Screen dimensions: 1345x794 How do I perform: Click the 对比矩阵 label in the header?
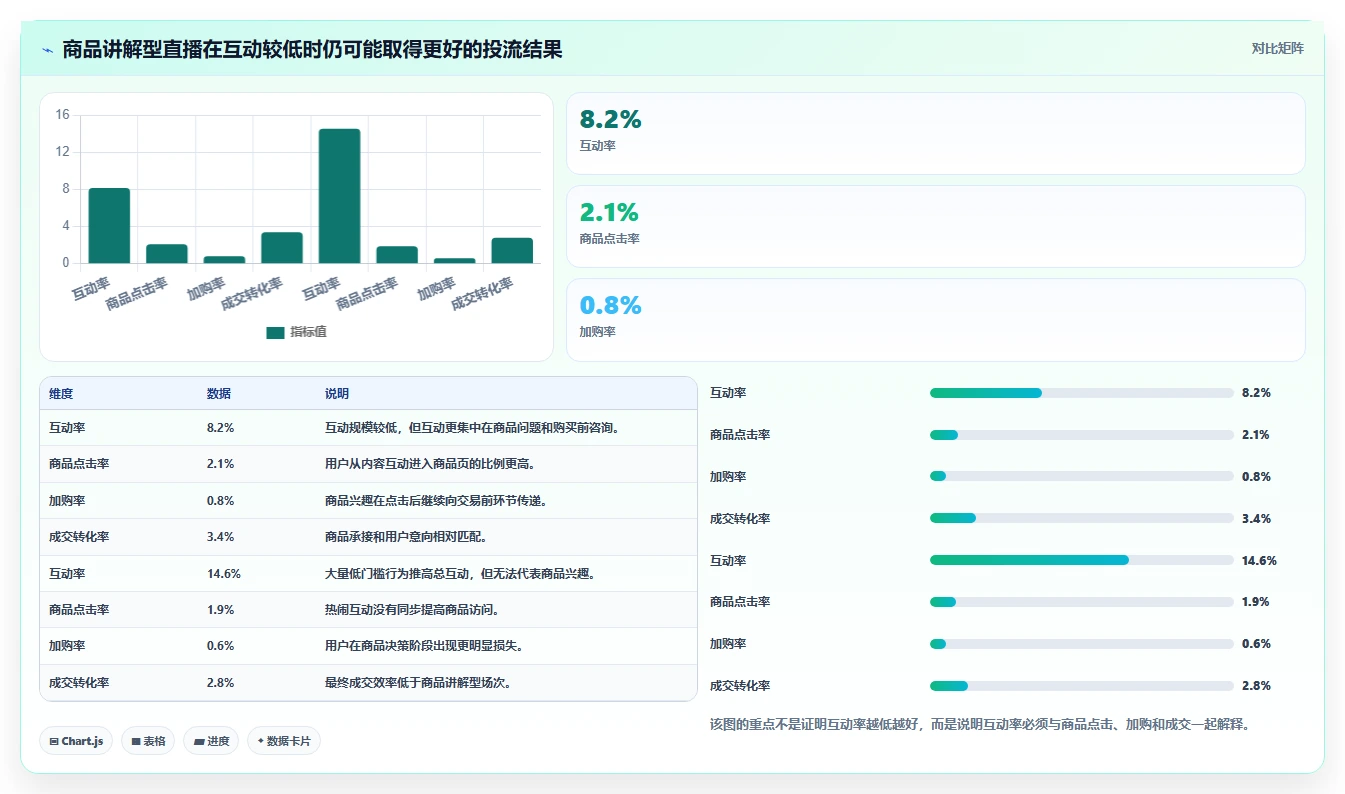pos(1277,48)
